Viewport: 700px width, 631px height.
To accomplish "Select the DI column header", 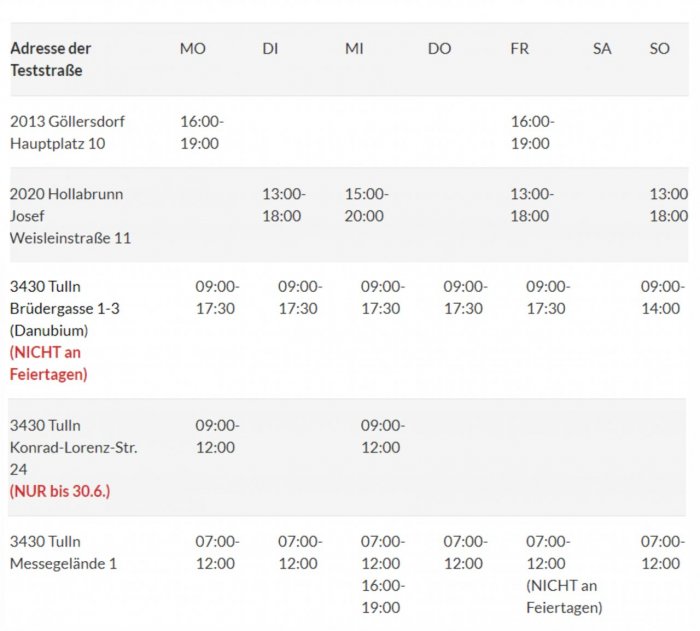I will pos(270,48).
